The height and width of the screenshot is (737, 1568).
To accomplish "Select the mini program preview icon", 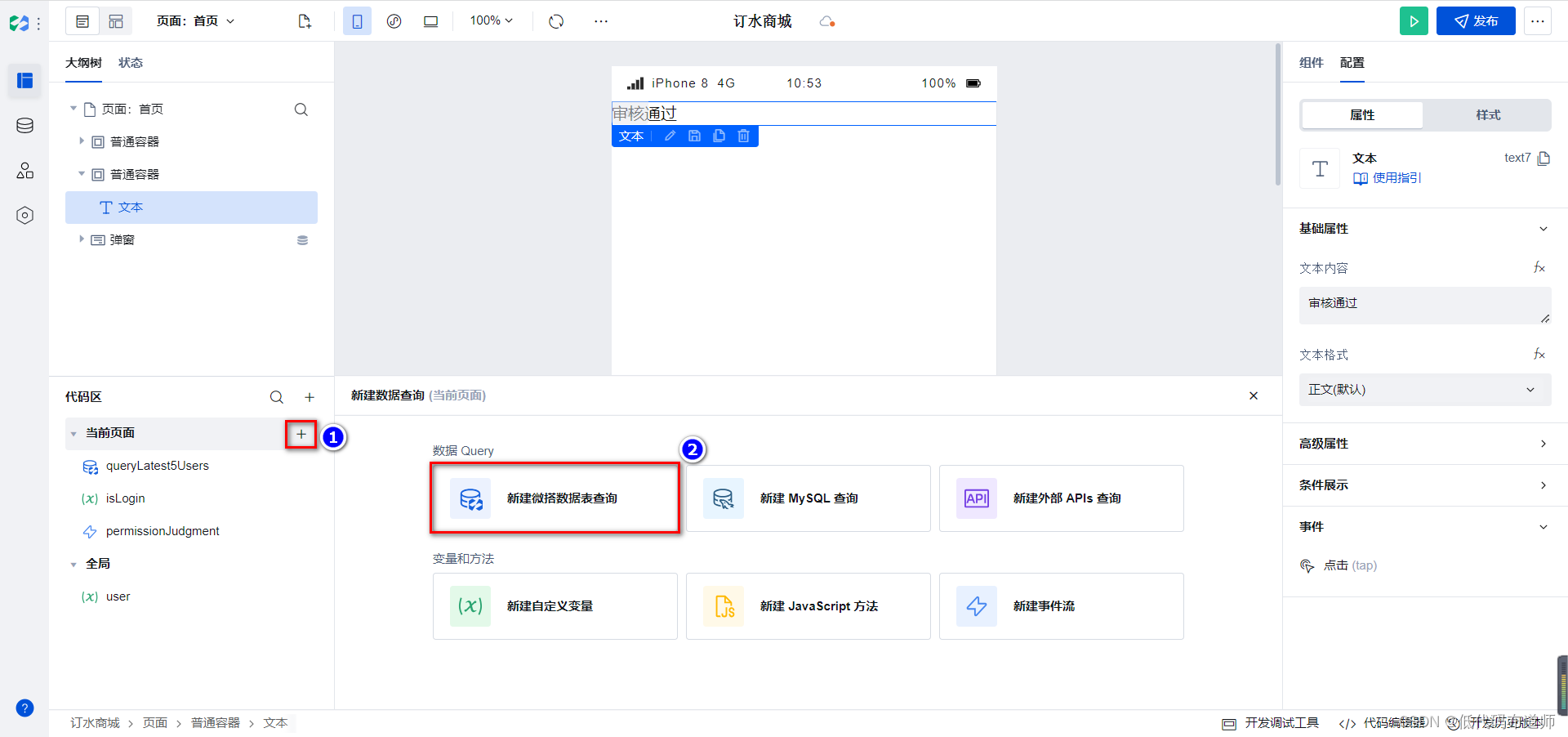I will 394,21.
